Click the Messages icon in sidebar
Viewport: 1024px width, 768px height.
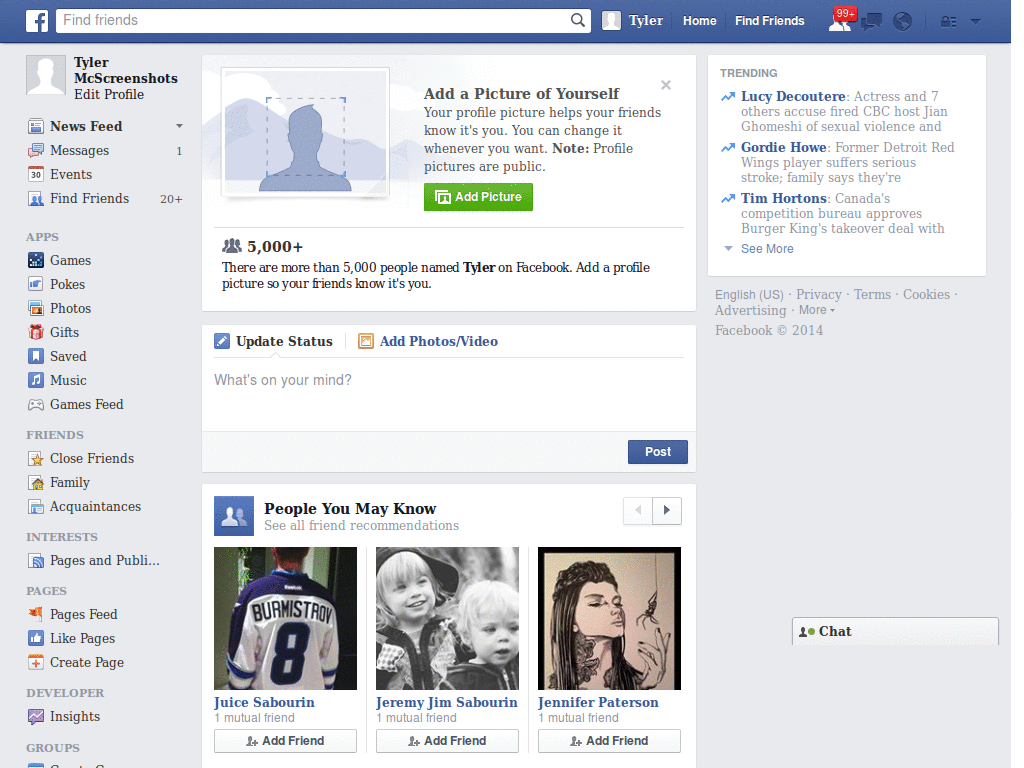click(36, 151)
